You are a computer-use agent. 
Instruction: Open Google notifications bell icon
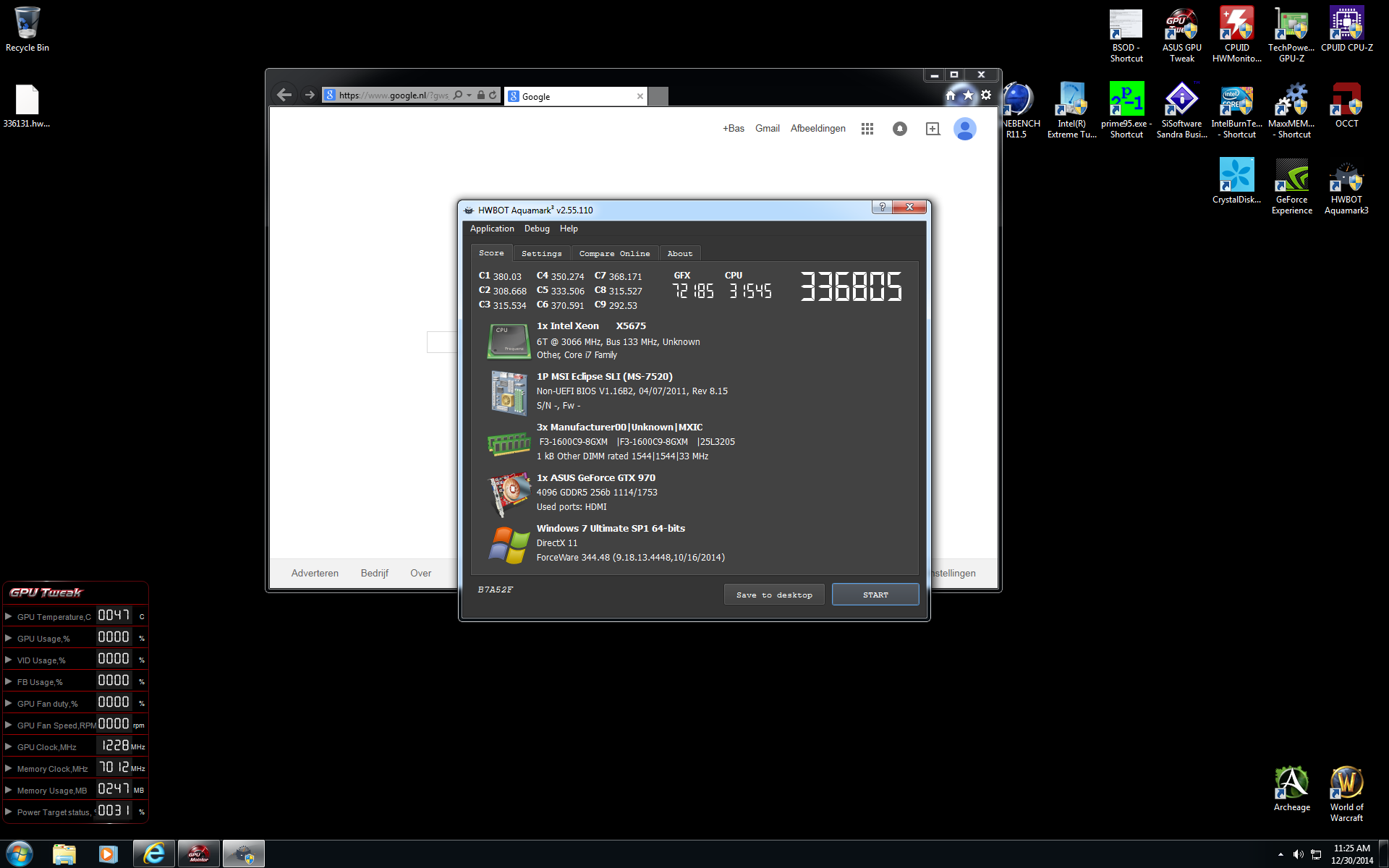899,129
